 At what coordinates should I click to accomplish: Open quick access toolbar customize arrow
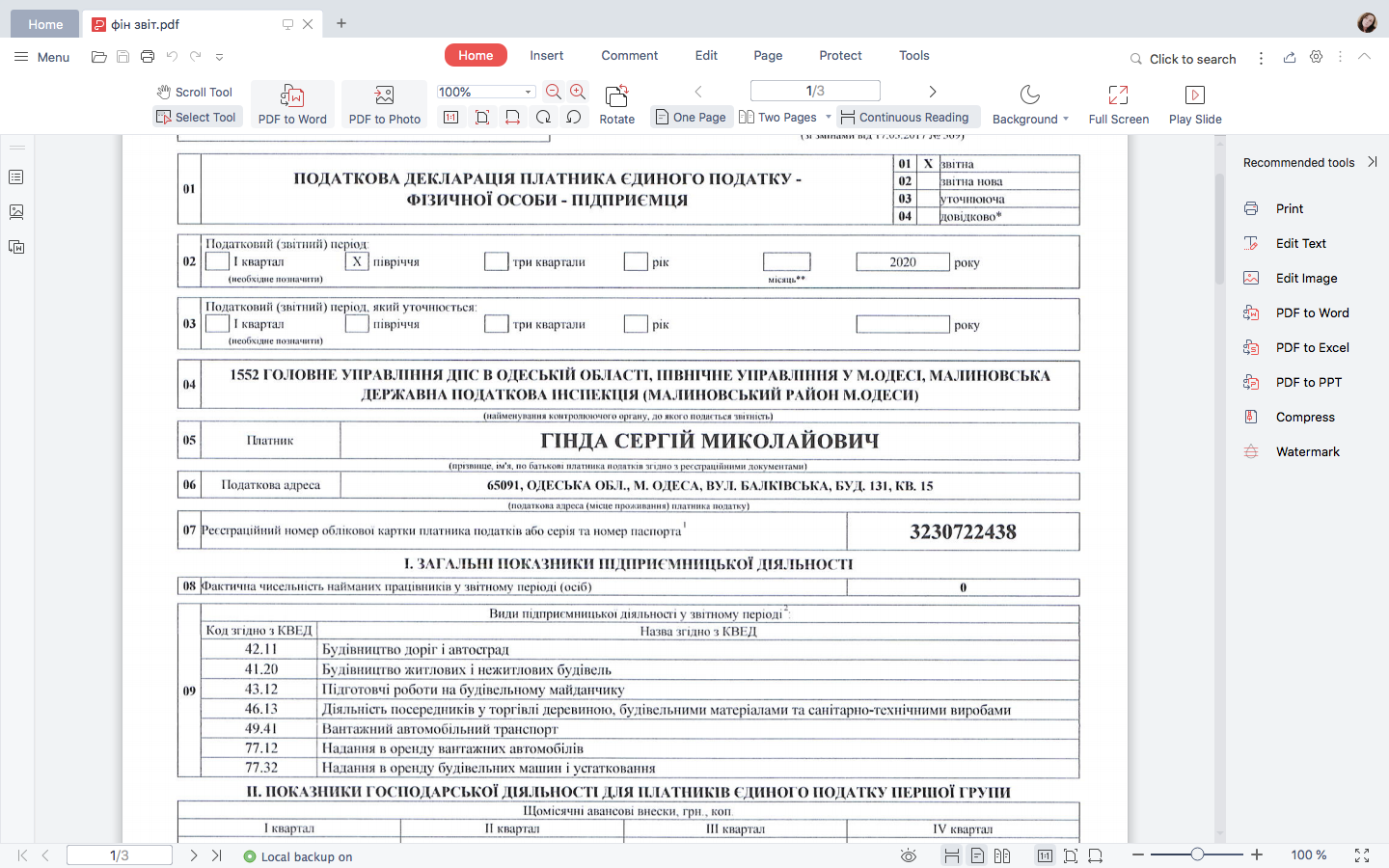219,57
